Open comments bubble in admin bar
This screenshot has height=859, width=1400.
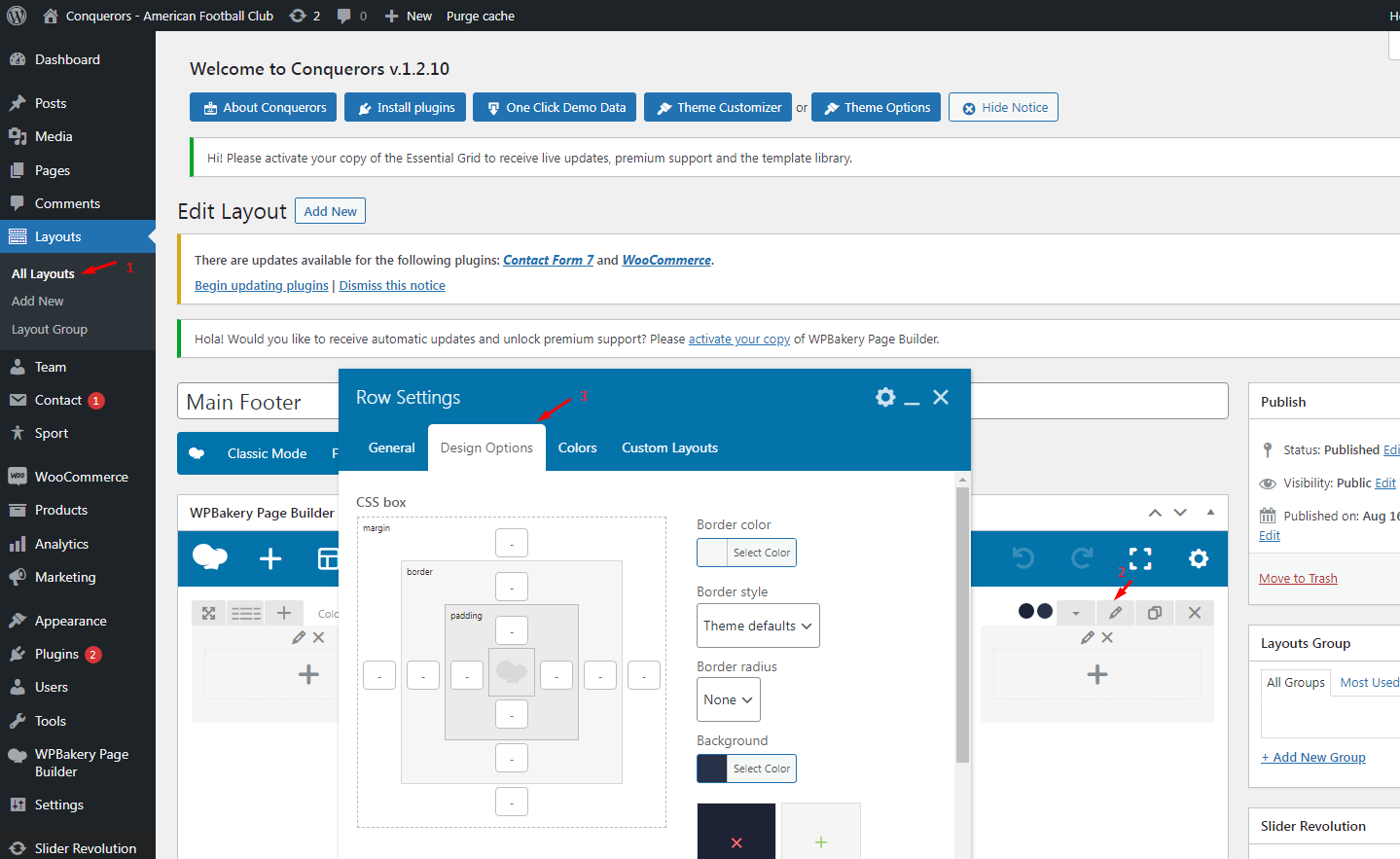[351, 16]
